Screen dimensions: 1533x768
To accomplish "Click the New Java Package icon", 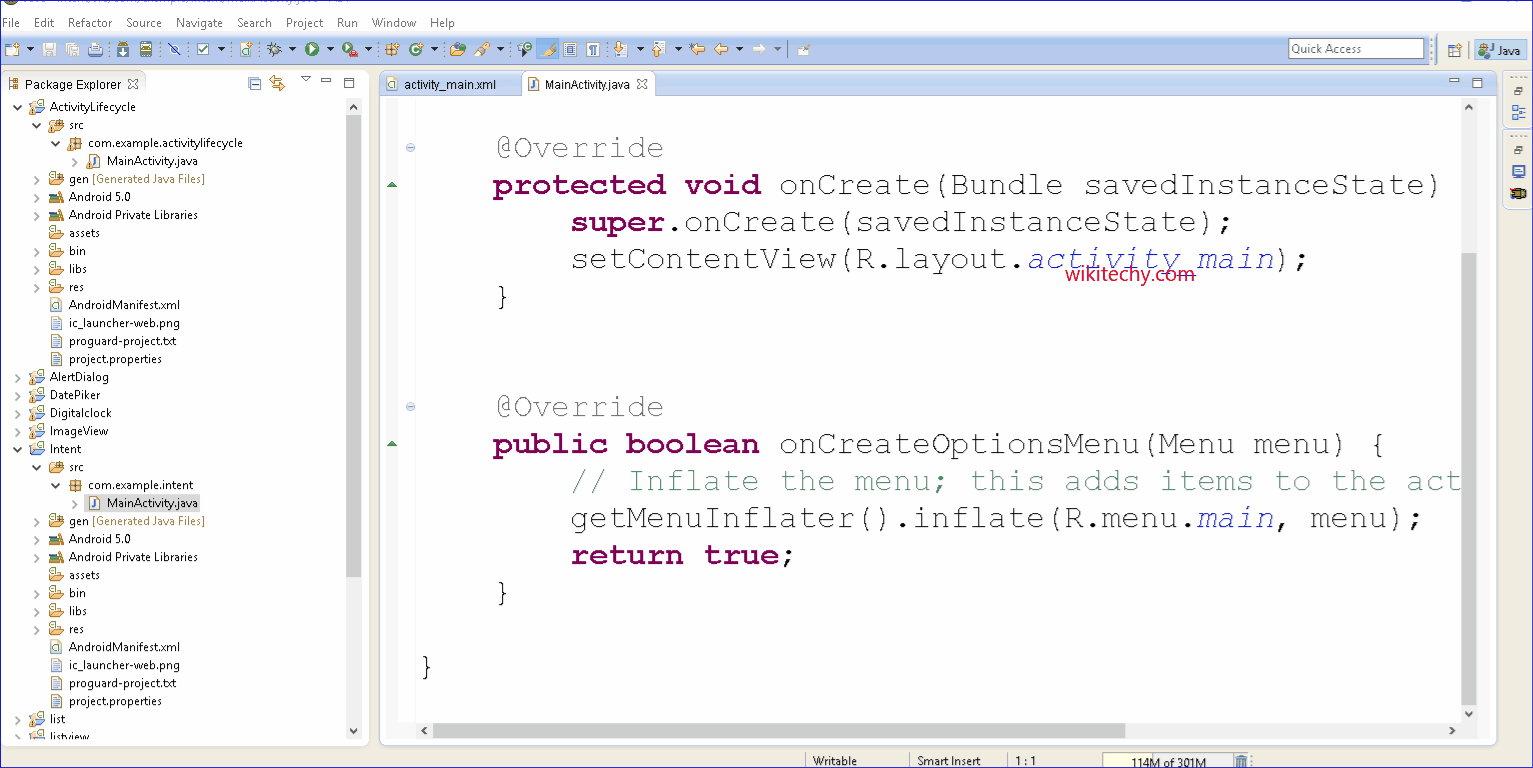I will pos(392,49).
